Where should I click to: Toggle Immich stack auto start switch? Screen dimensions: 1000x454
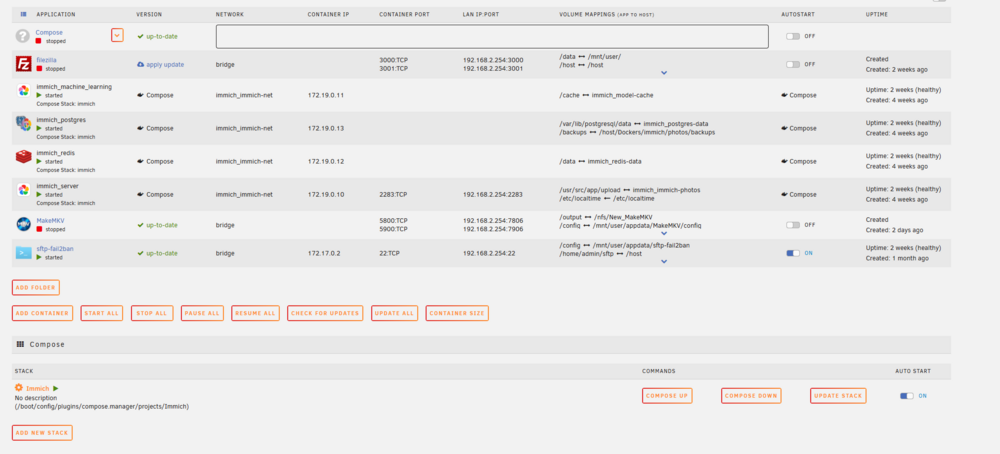tap(906, 396)
